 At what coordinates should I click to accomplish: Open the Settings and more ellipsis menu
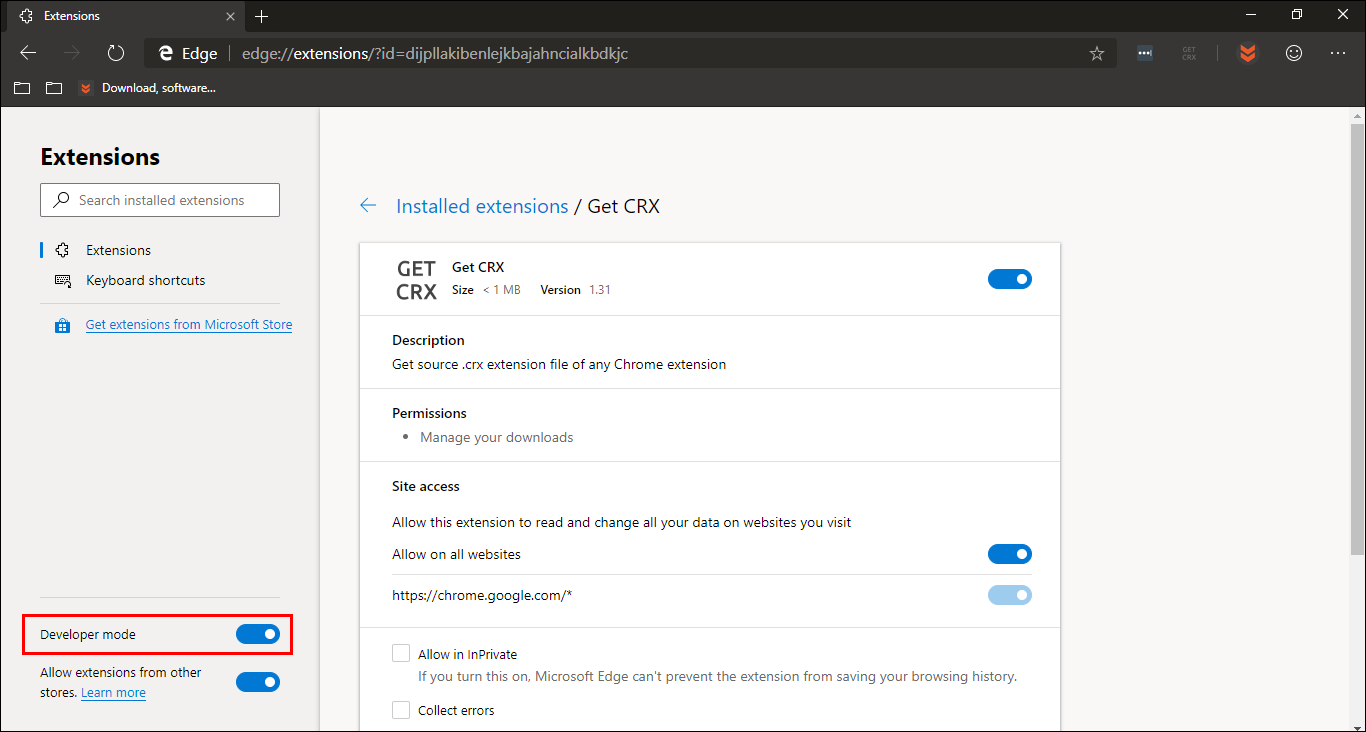coord(1338,53)
